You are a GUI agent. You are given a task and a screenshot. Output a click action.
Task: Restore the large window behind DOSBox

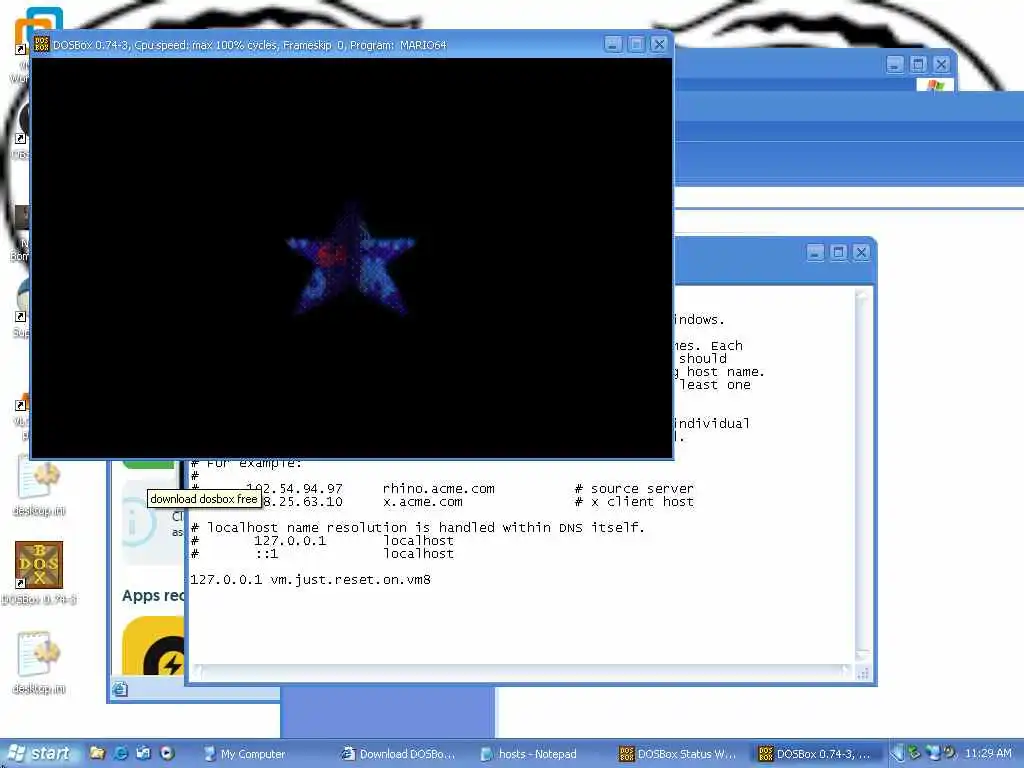918,64
